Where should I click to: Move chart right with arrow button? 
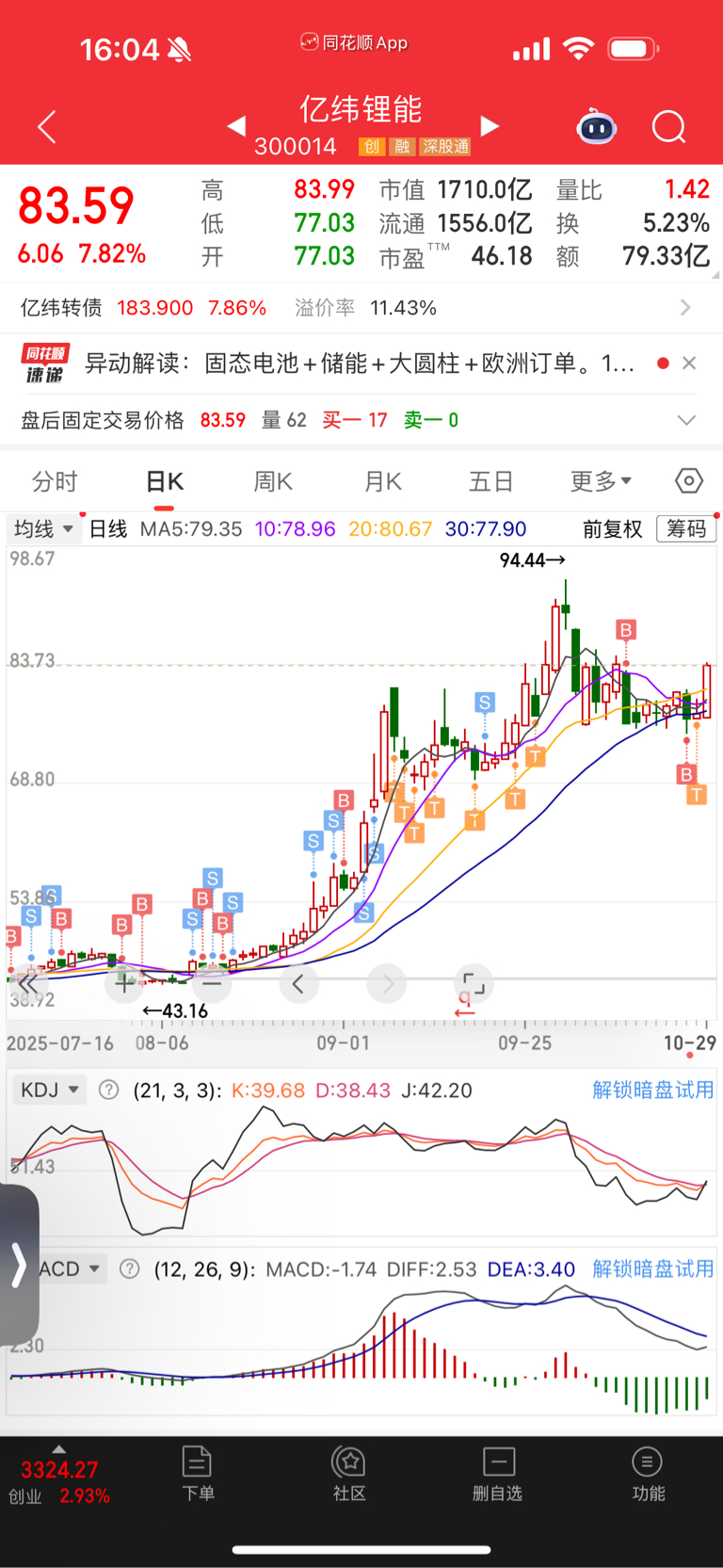(x=387, y=984)
